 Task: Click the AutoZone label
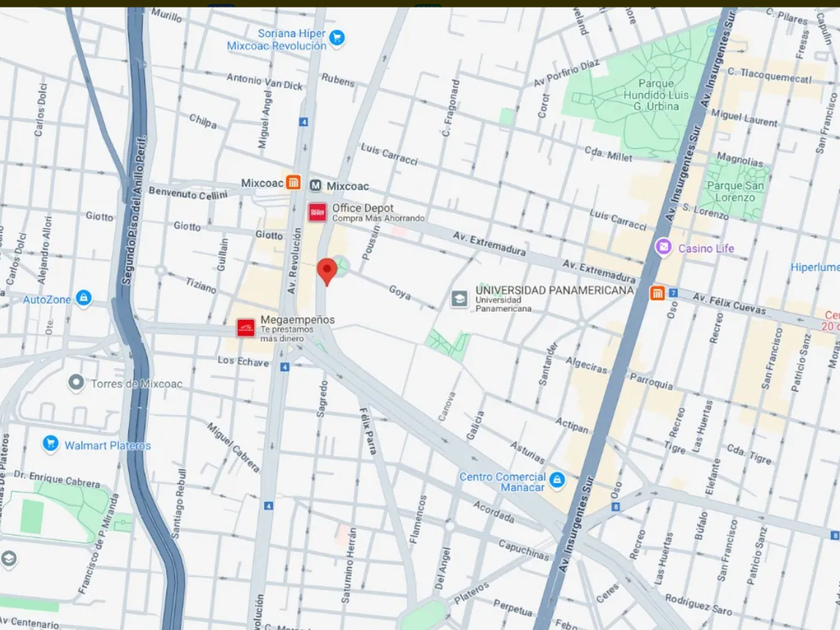click(47, 299)
